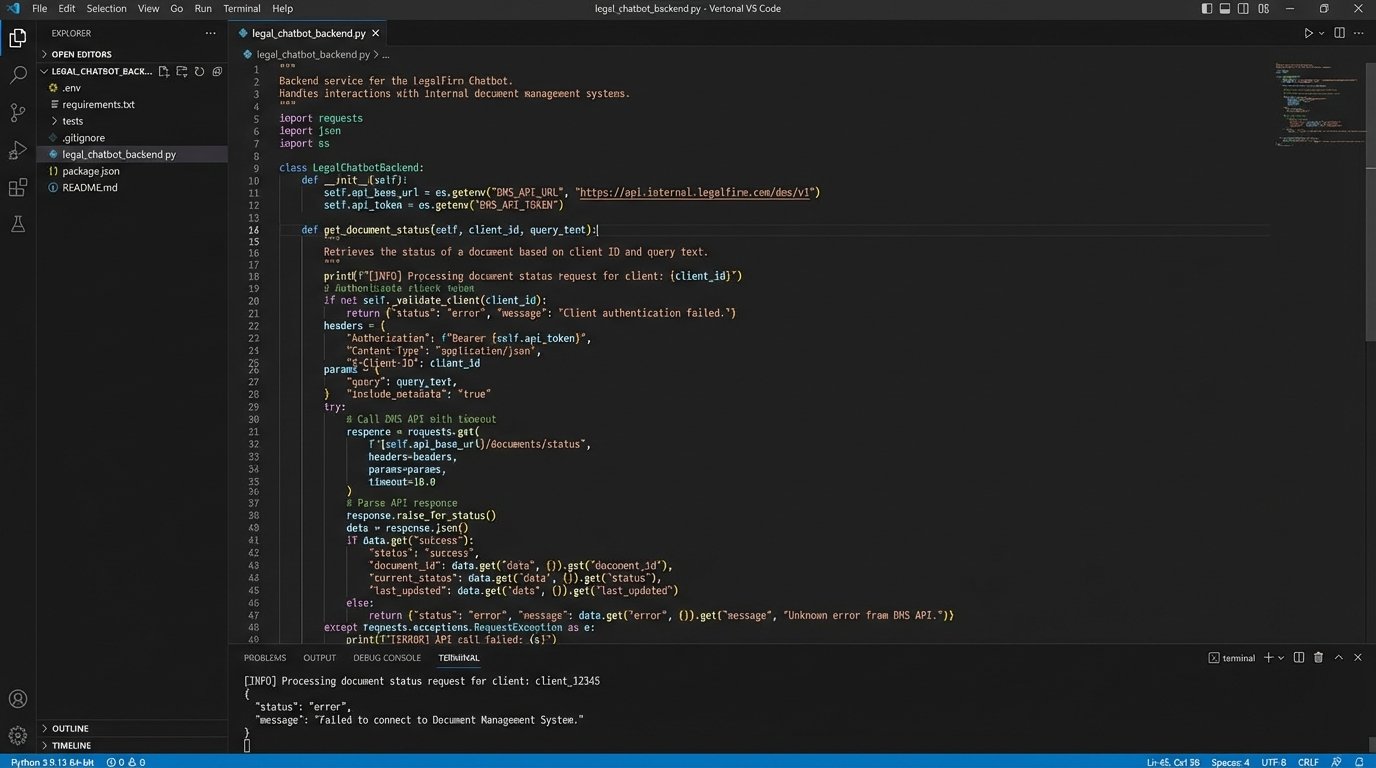The width and height of the screenshot is (1376, 768).
Task: Expand the OPEN EDITORS section
Action: coord(81,54)
